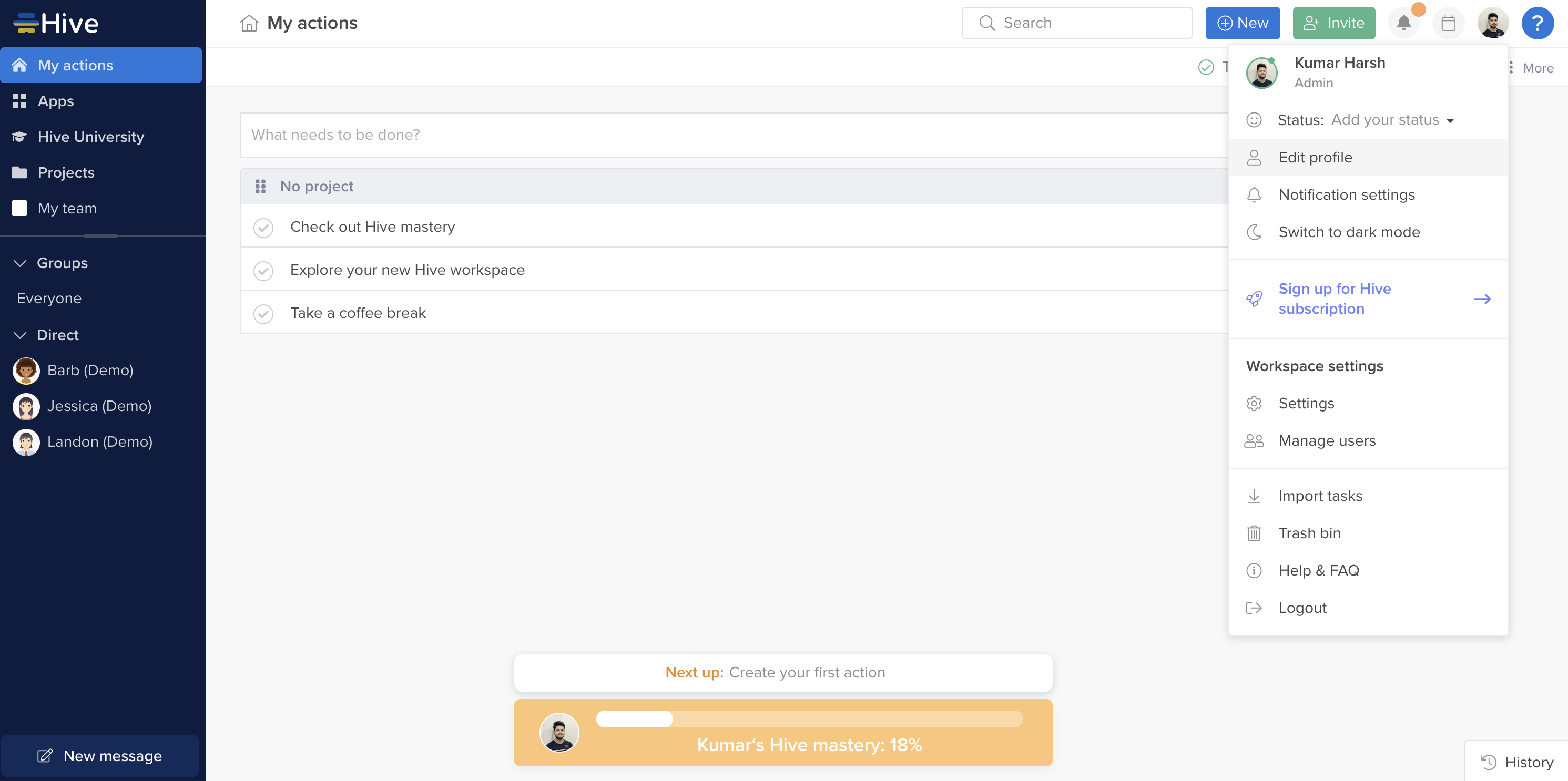
Task: Click the New message button
Action: 100,755
